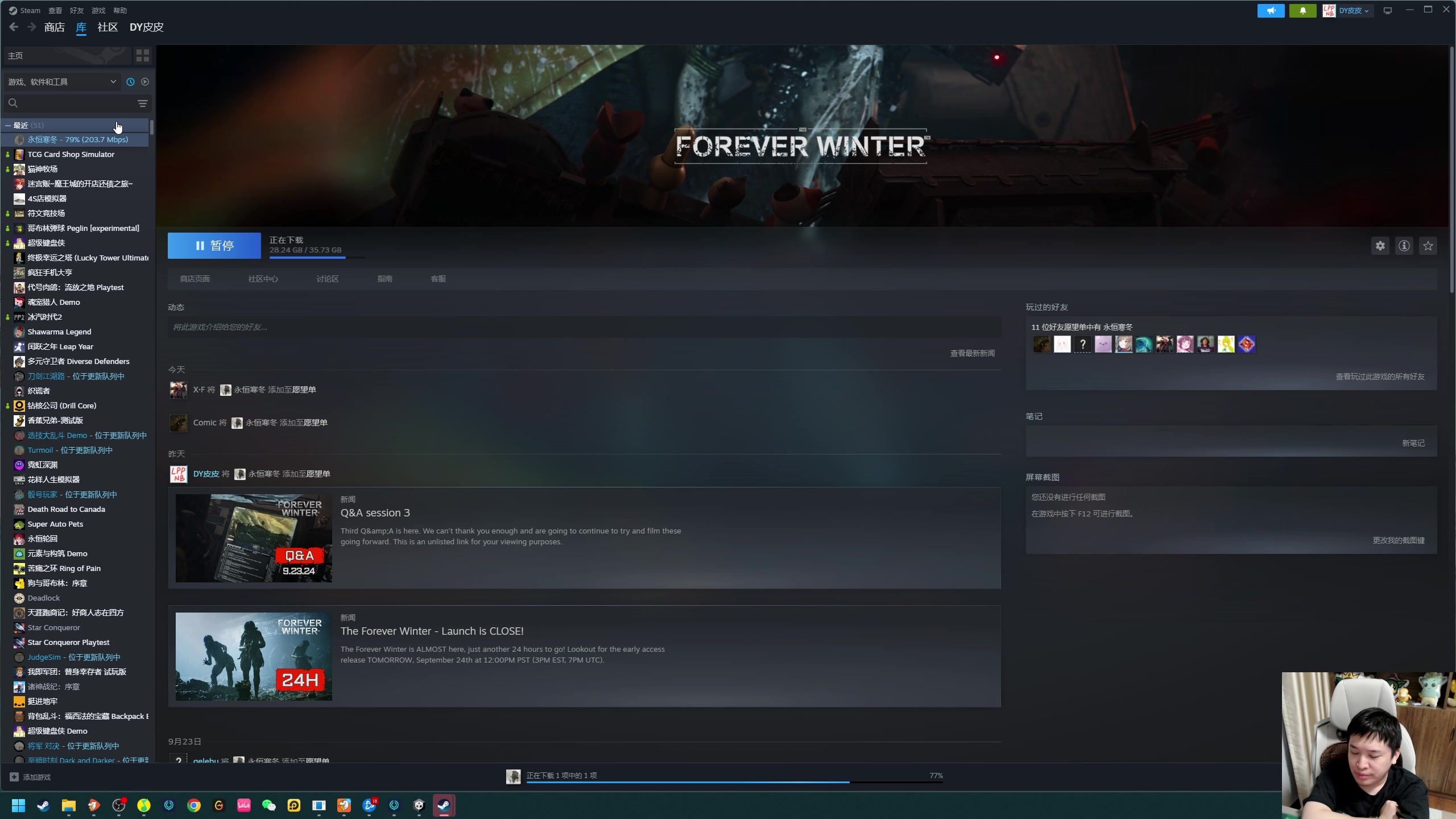The image size is (1456, 819).
Task: Click the library list scrollbar
Action: coord(152,127)
